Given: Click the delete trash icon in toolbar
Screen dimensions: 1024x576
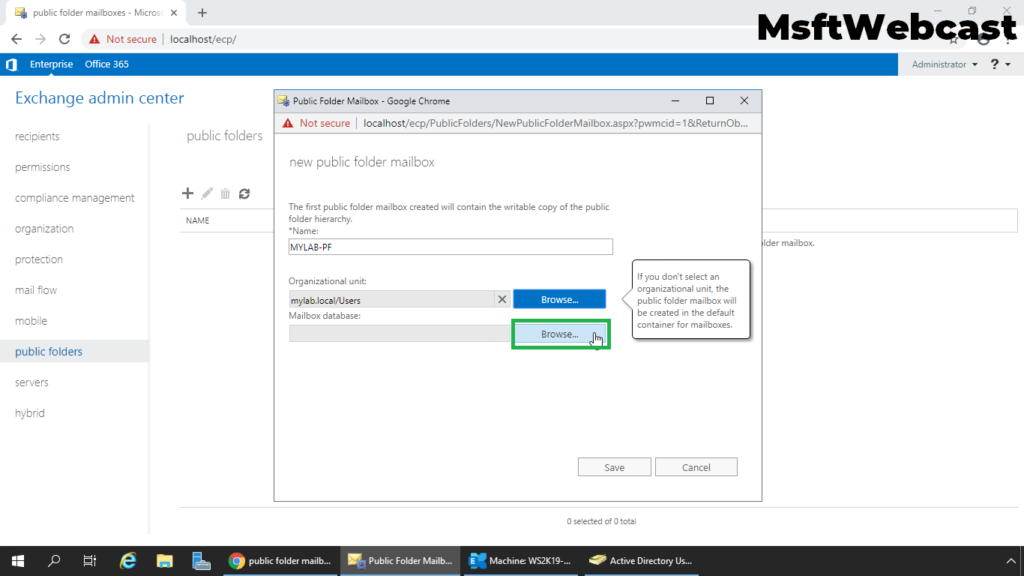Looking at the screenshot, I should [x=225, y=193].
